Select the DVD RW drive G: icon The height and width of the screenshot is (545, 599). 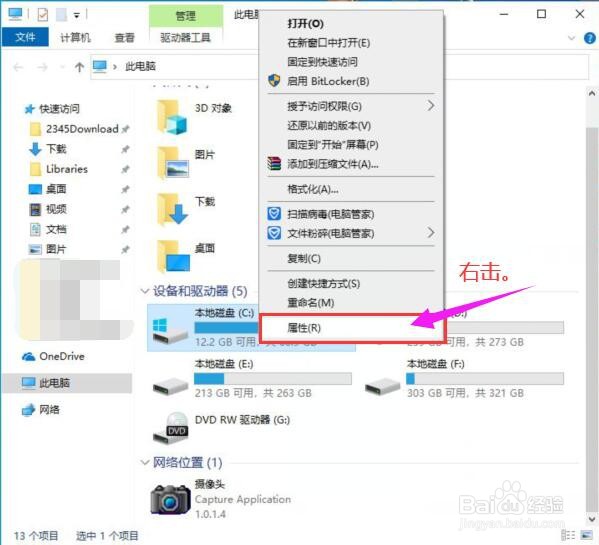pyautogui.click(x=170, y=428)
